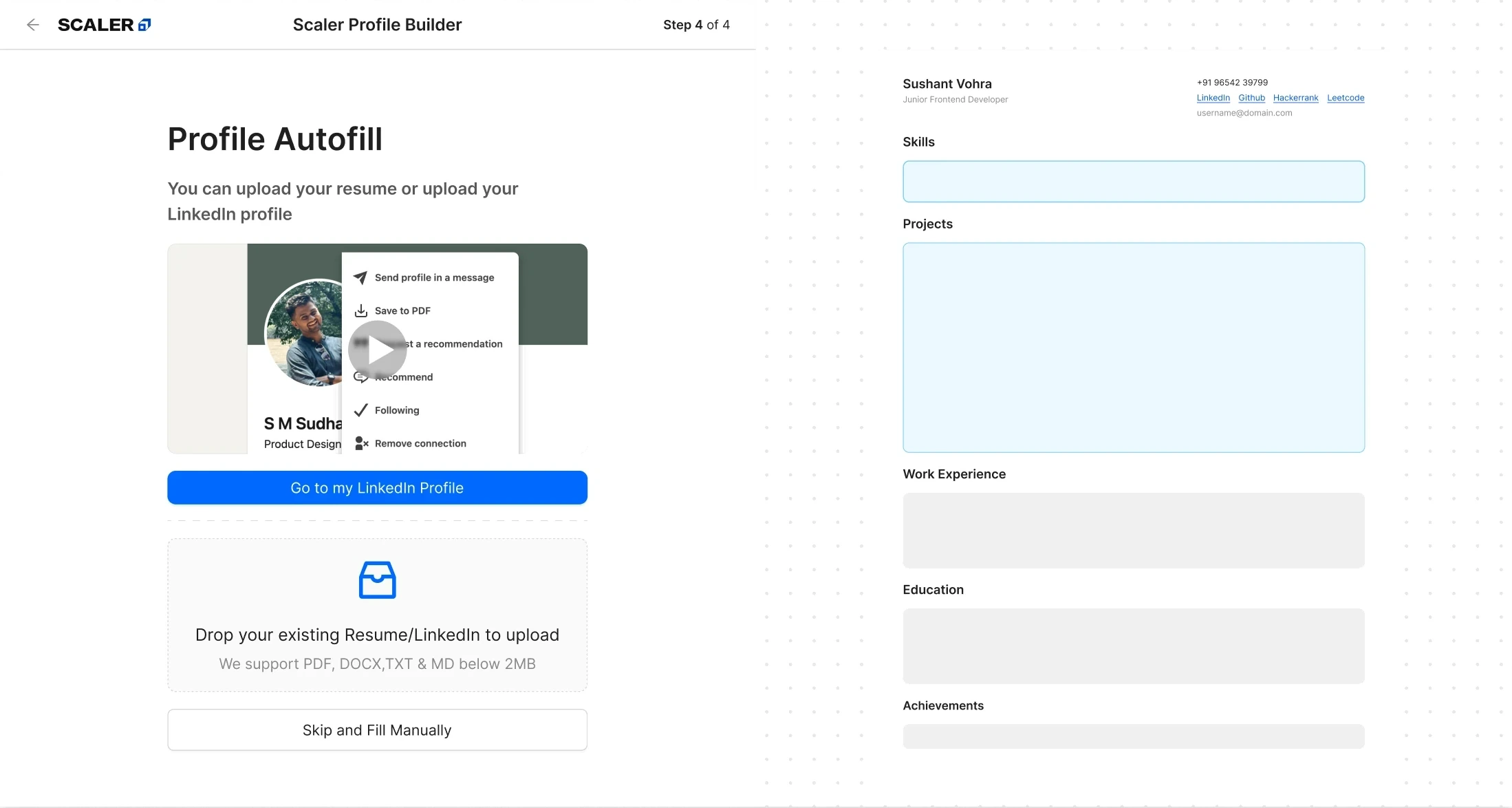1512x808 pixels.
Task: Click the 'Step 4 of 4' indicator
Action: pos(696,25)
